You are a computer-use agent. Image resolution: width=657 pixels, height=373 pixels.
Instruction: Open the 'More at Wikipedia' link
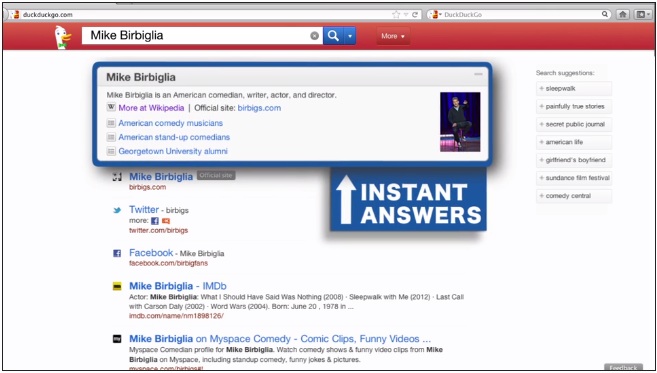(x=151, y=108)
